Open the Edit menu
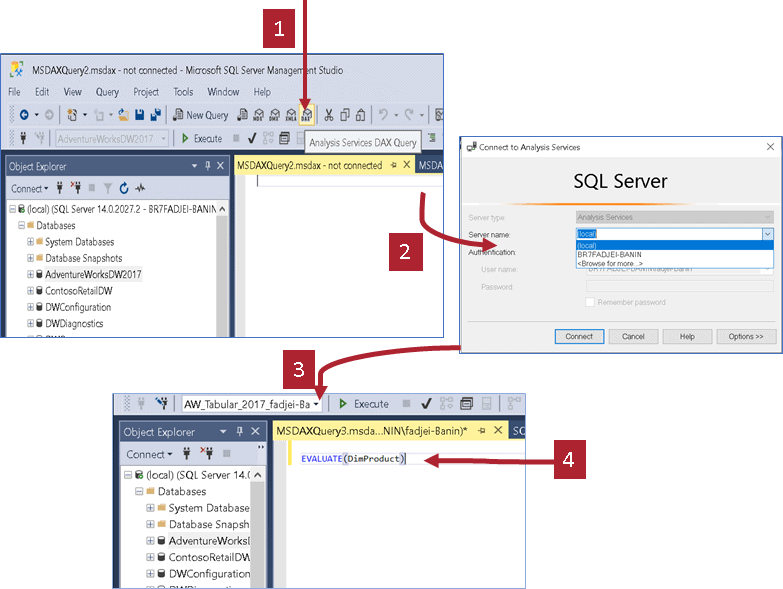783x589 pixels. 42,92
